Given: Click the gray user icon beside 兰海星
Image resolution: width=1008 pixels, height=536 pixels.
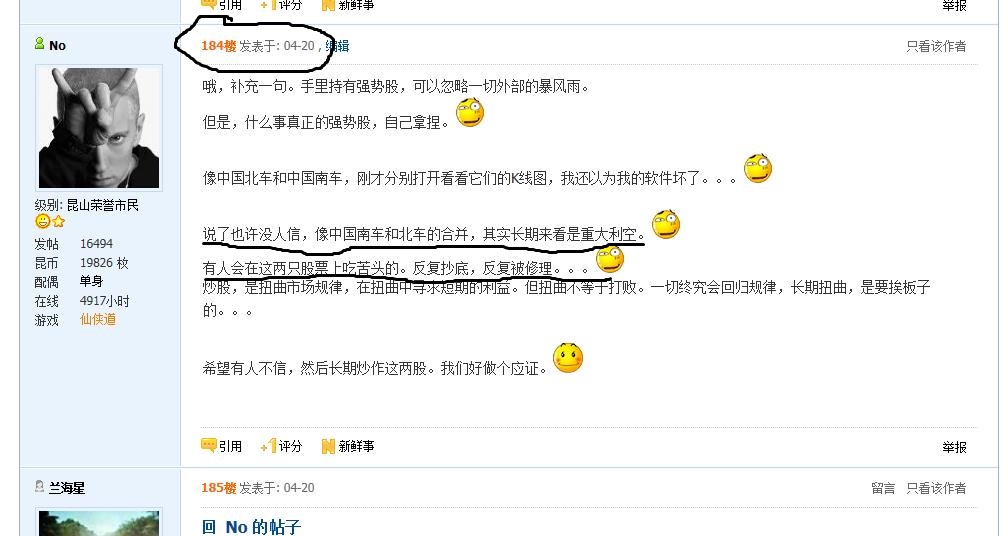Looking at the screenshot, I should click(x=39, y=487).
